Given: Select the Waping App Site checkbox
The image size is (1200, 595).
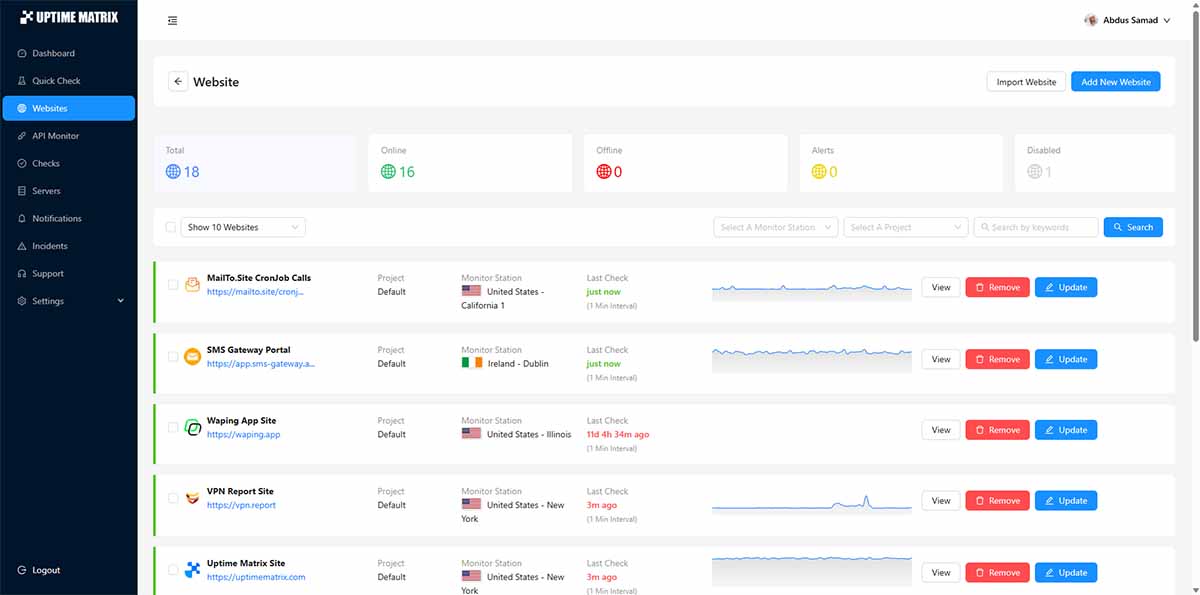Looking at the screenshot, I should [173, 427].
